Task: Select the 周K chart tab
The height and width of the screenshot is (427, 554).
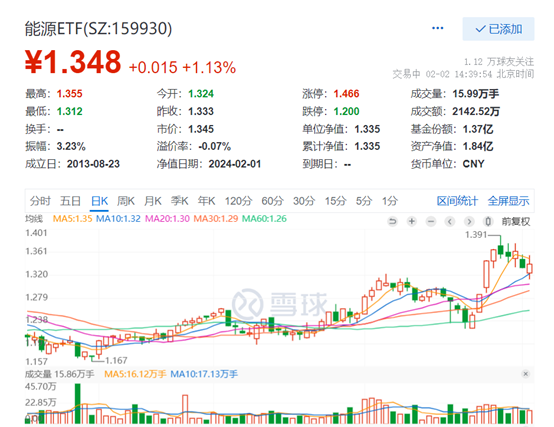Action: tap(126, 201)
